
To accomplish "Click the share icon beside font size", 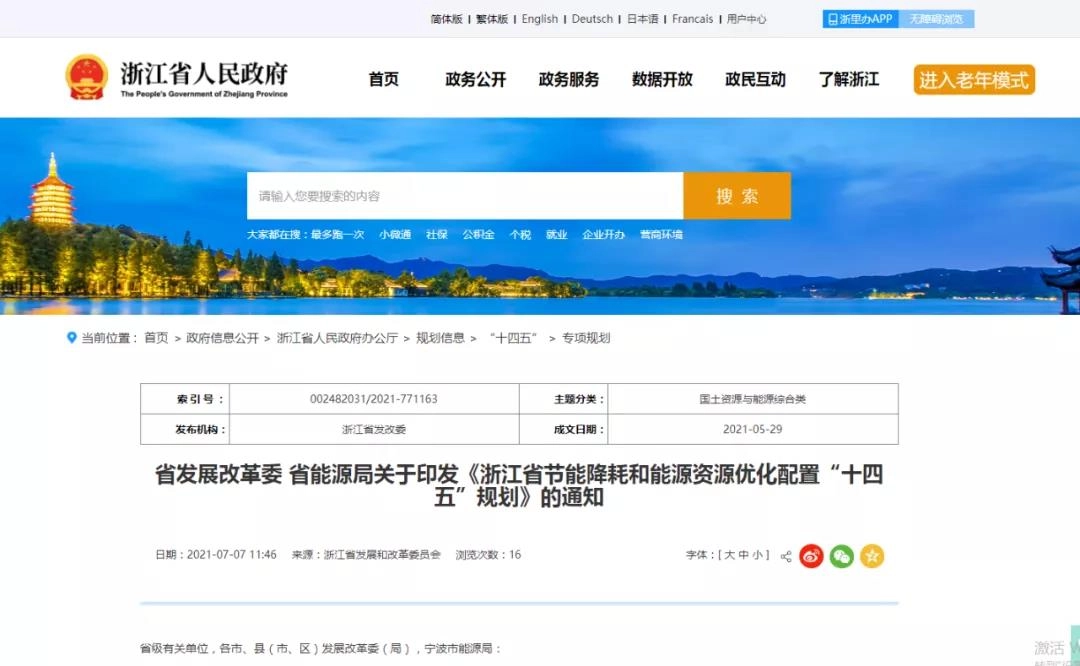I will coord(786,556).
